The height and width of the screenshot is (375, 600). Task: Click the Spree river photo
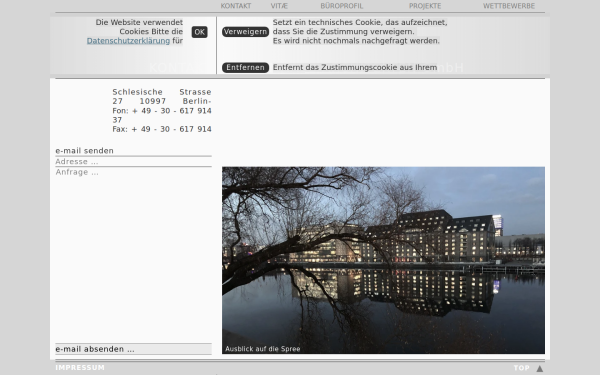[383, 260]
